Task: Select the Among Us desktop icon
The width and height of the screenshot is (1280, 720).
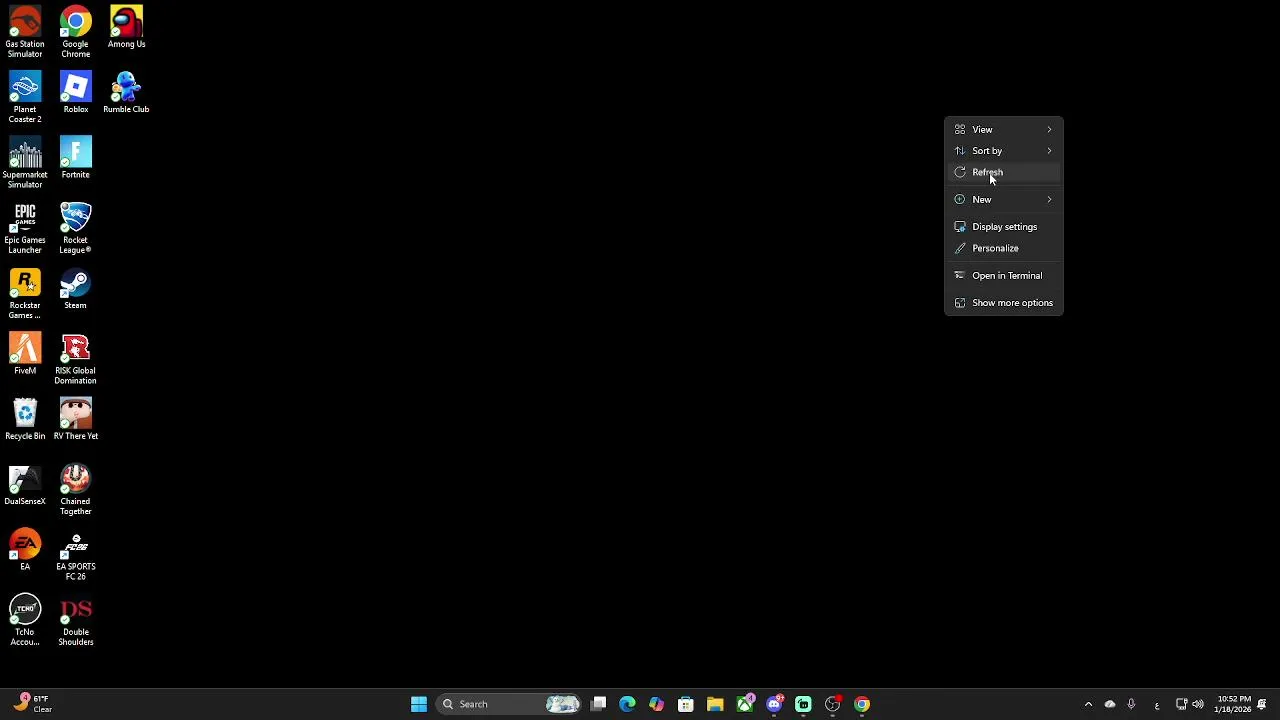Action: 126,27
